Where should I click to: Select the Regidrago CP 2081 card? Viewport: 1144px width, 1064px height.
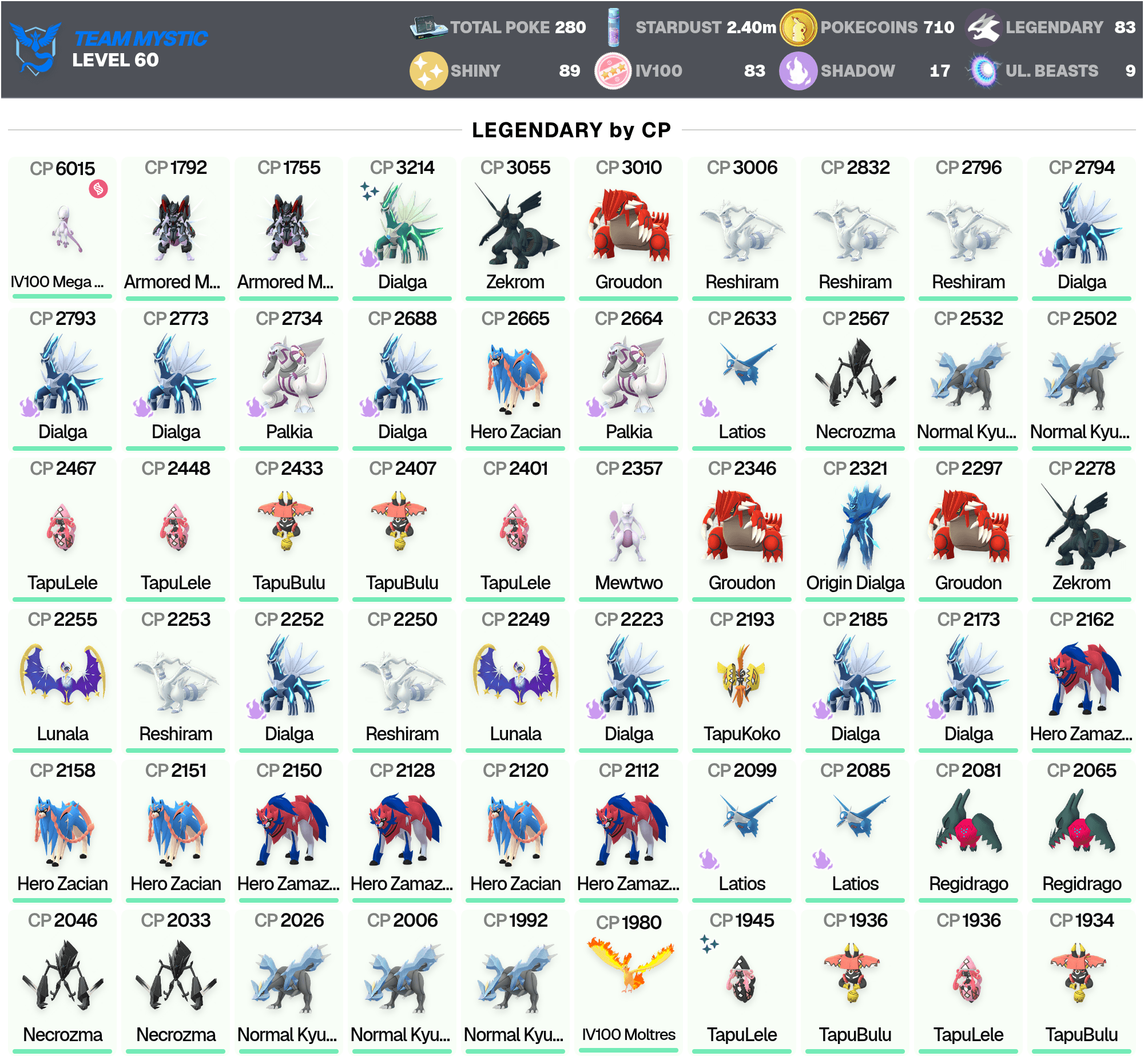[x=968, y=832]
